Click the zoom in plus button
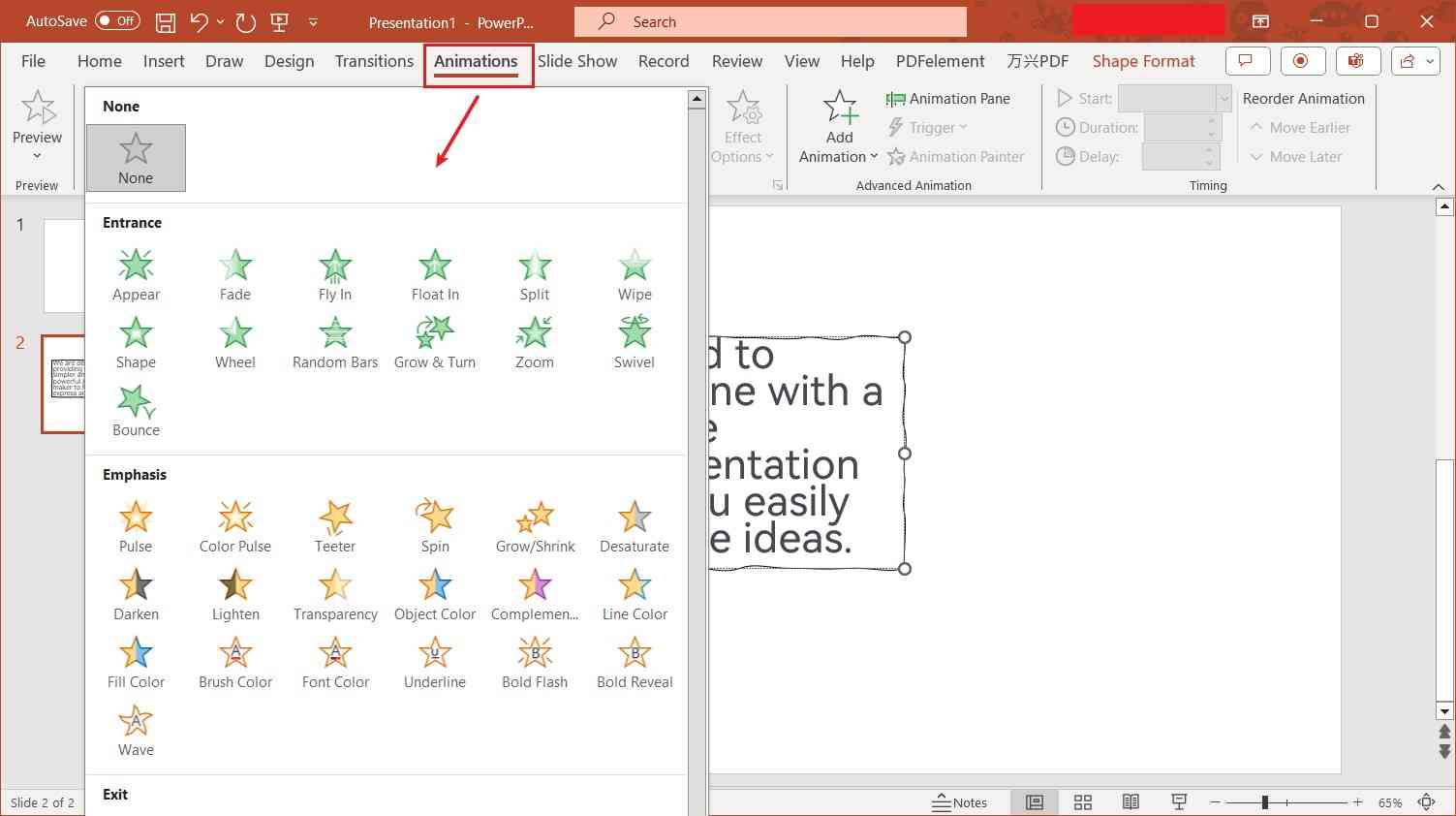The image size is (1456, 816). point(1358,802)
